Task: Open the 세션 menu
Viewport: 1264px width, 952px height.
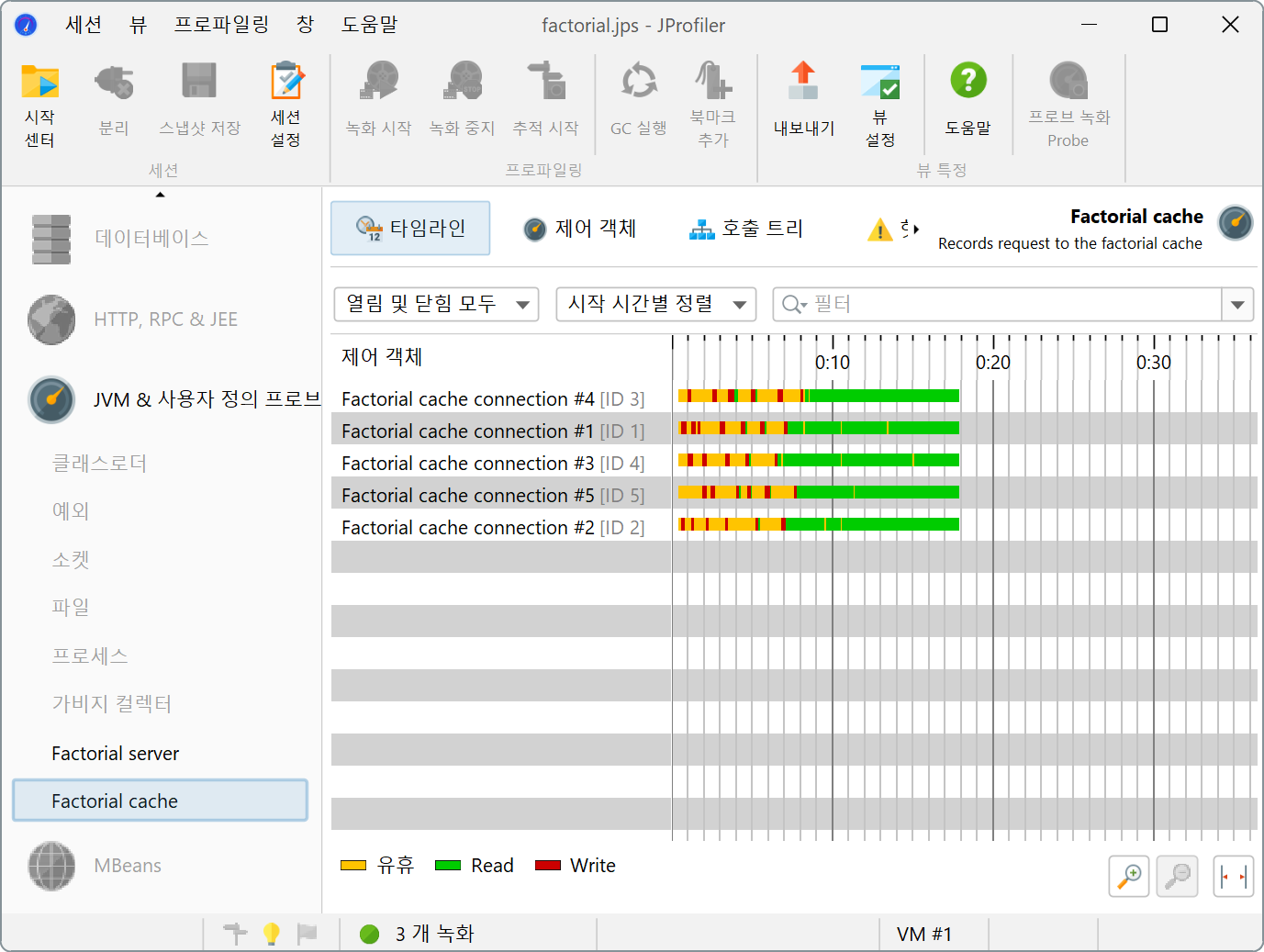Action: coord(84,25)
